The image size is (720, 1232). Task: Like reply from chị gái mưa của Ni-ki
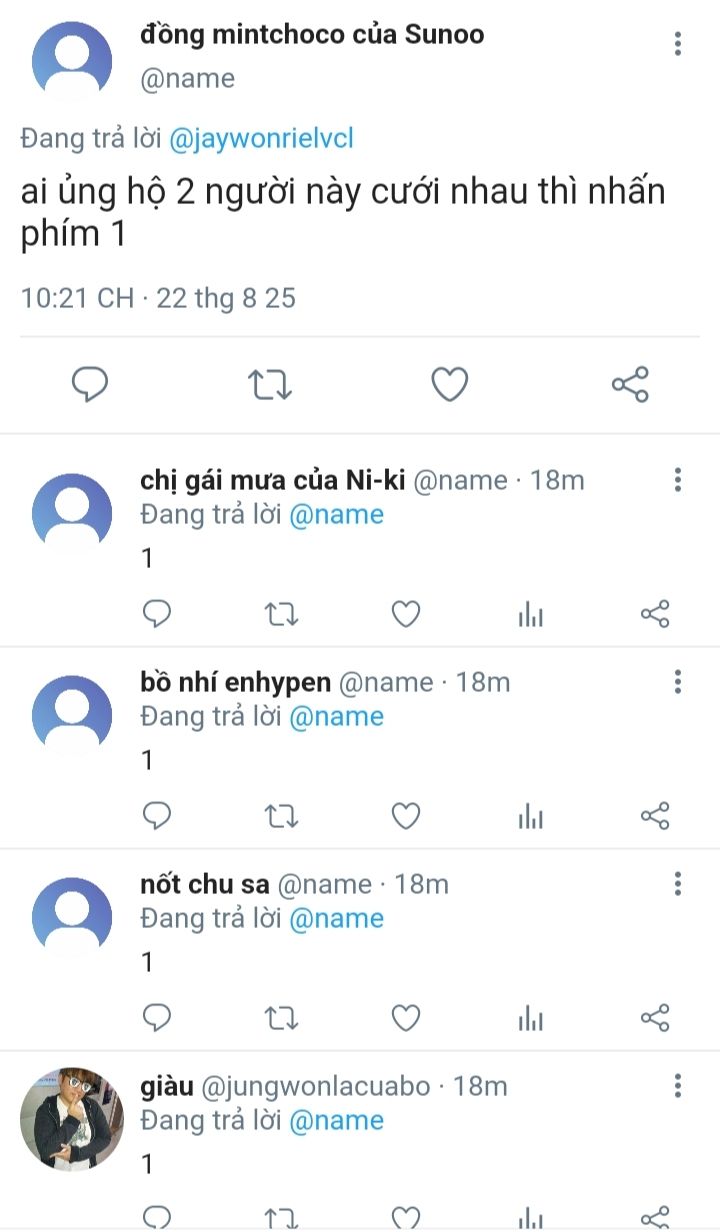pyautogui.click(x=405, y=614)
